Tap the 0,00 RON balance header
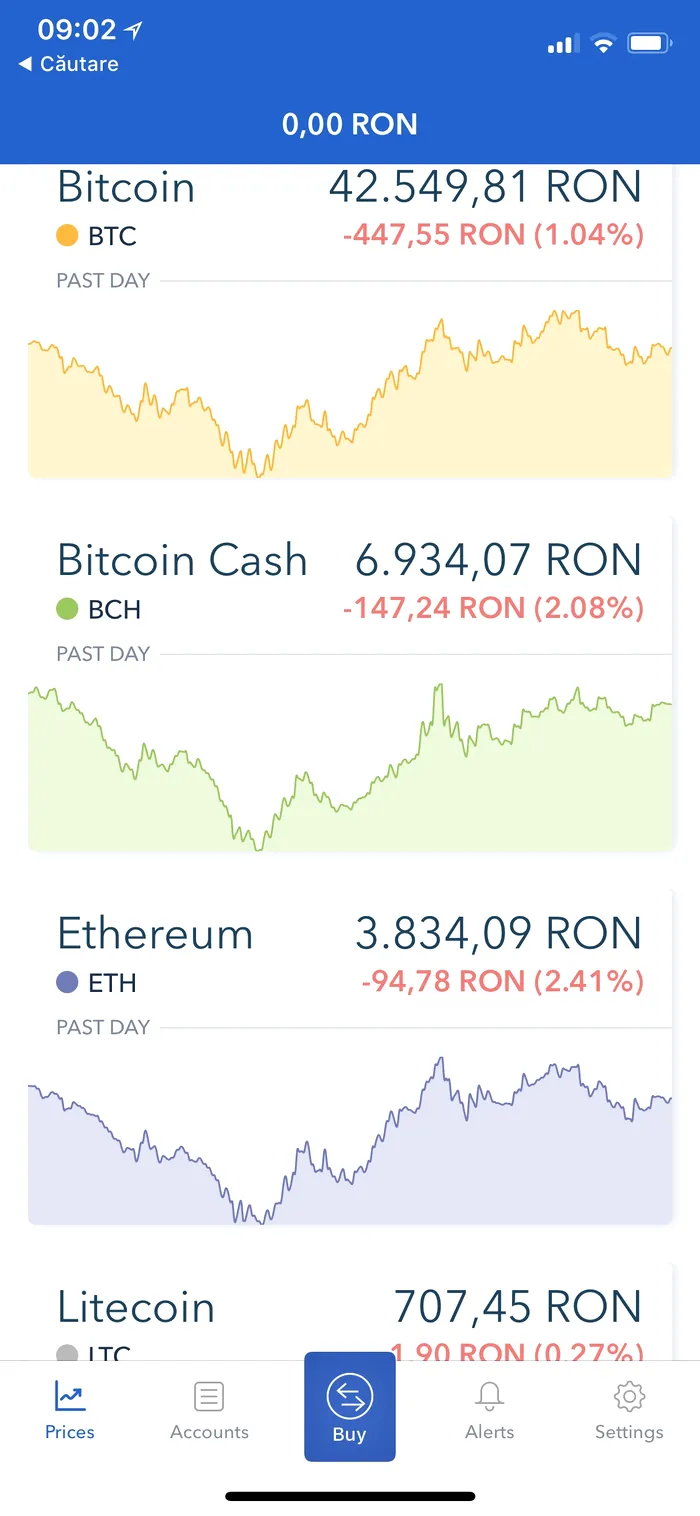 point(350,123)
